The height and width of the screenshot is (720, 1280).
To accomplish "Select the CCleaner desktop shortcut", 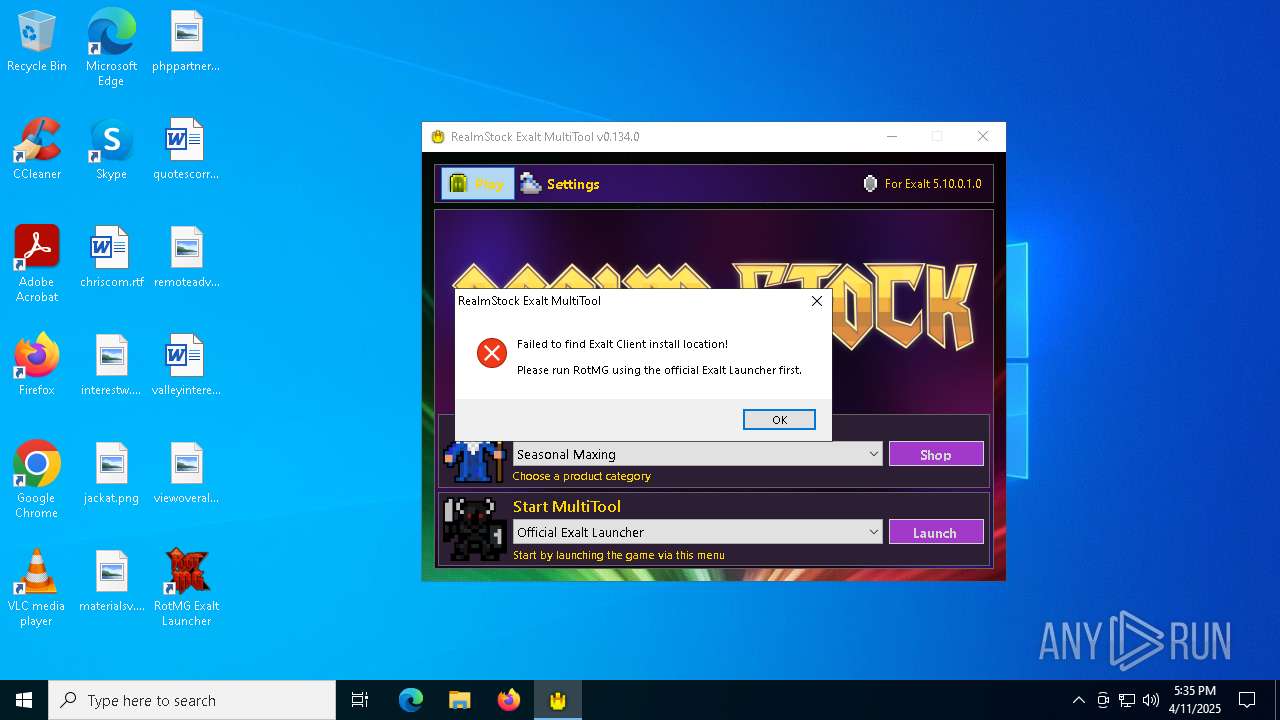I will [x=37, y=150].
